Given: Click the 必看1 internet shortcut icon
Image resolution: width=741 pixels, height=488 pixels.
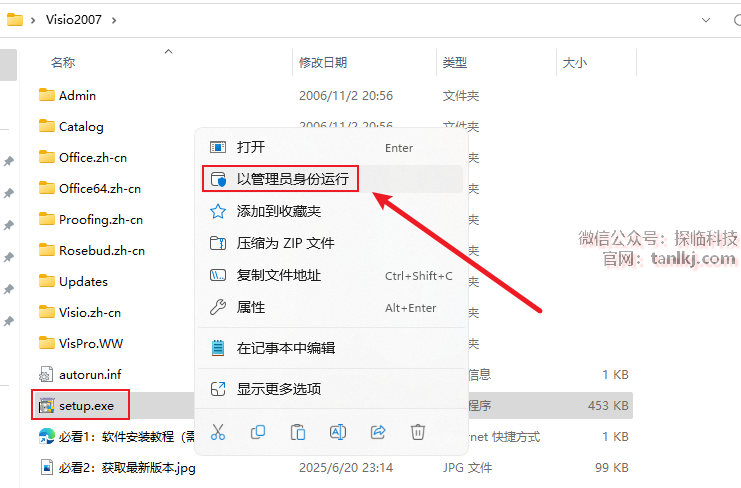Looking at the screenshot, I should tap(46, 437).
